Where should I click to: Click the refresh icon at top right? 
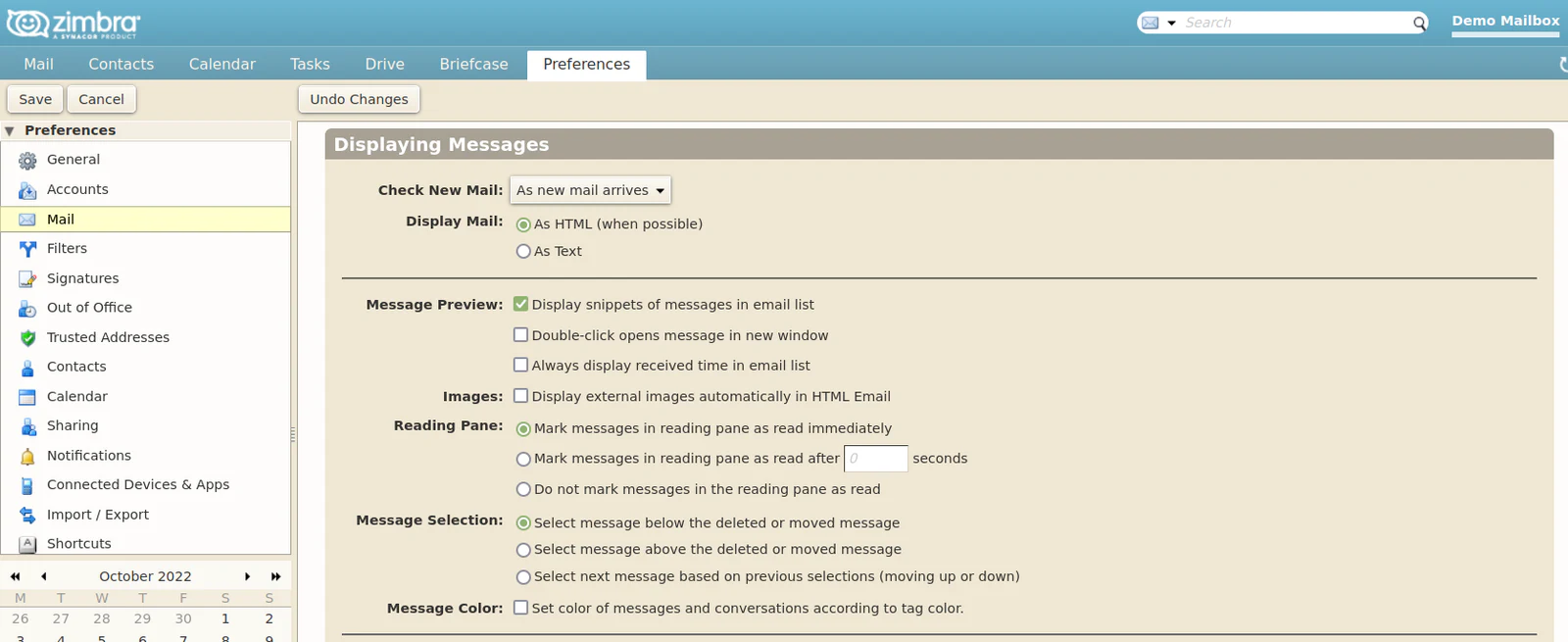click(x=1563, y=65)
